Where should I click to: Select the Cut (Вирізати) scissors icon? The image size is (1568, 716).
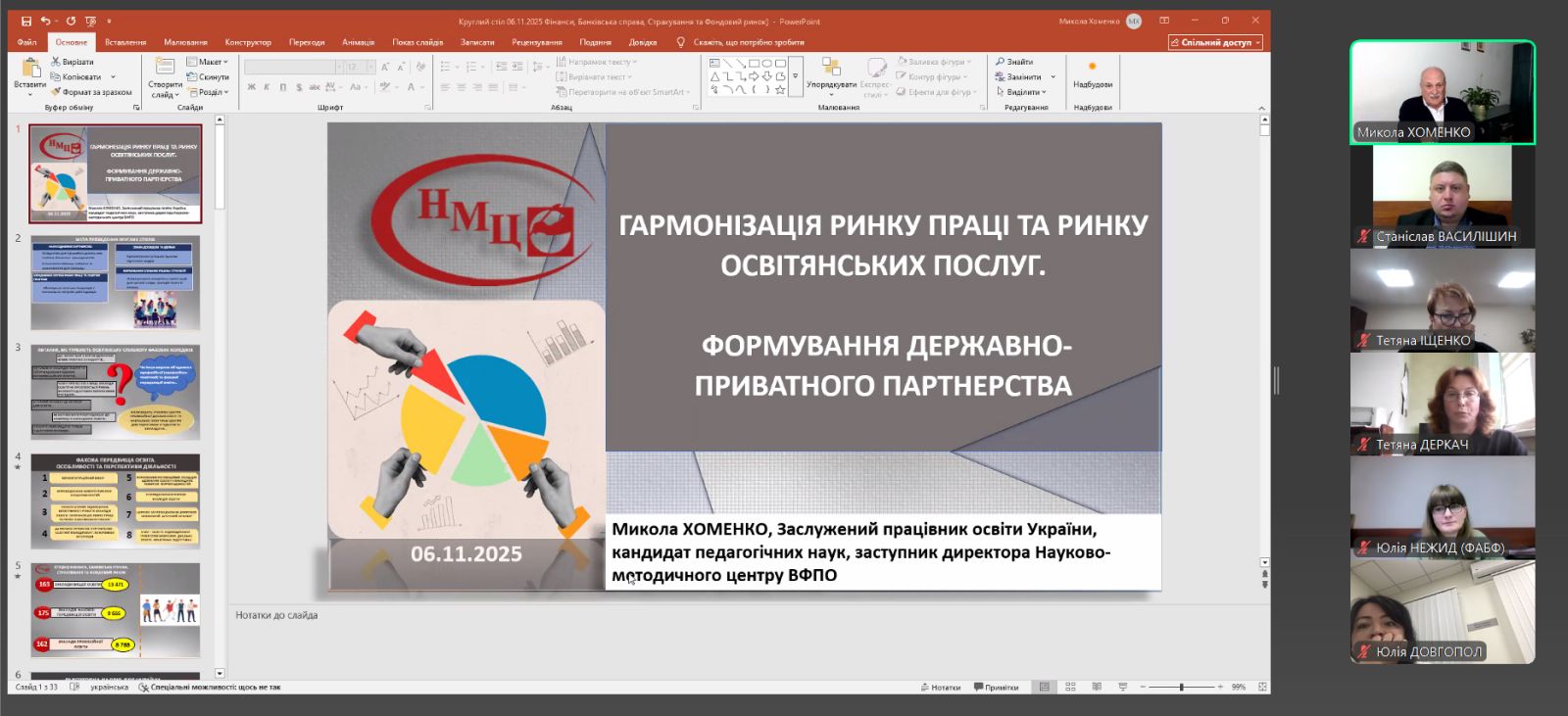tap(56, 62)
